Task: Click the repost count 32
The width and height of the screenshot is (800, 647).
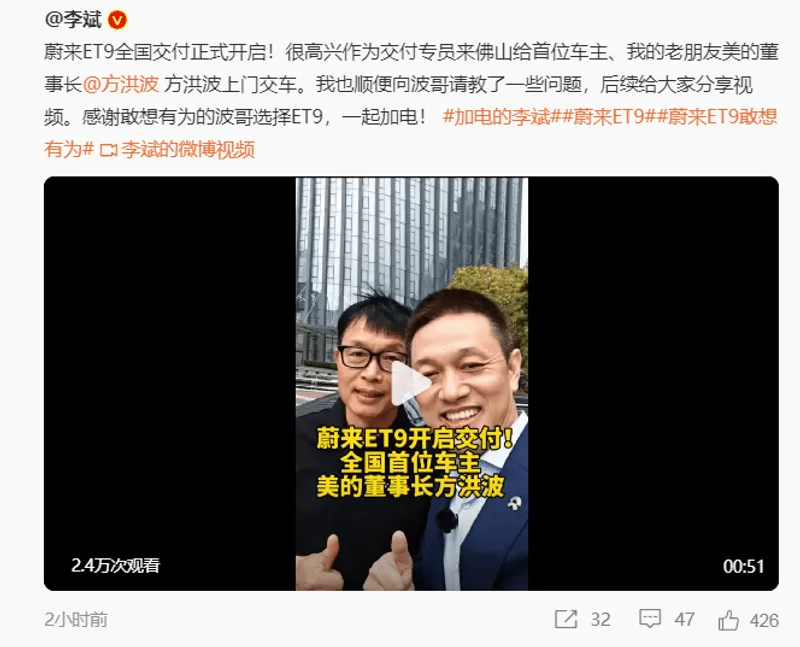Action: (601, 619)
